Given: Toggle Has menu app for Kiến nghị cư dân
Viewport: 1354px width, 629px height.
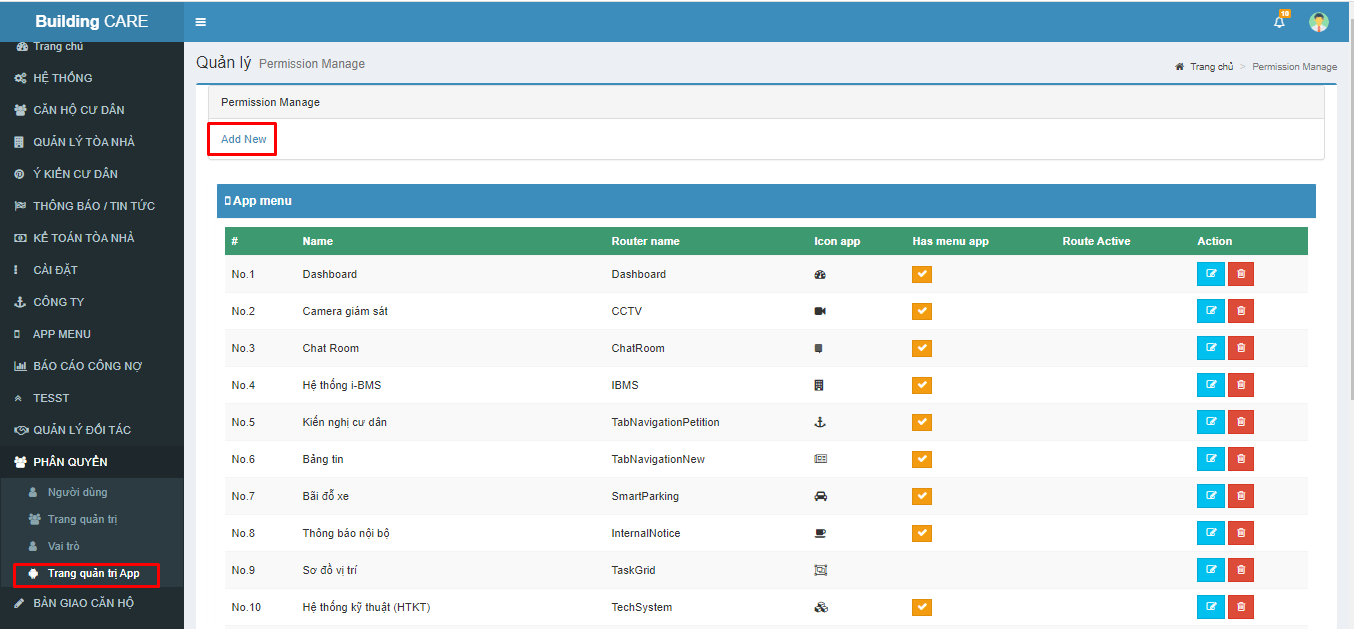Looking at the screenshot, I should (x=922, y=422).
